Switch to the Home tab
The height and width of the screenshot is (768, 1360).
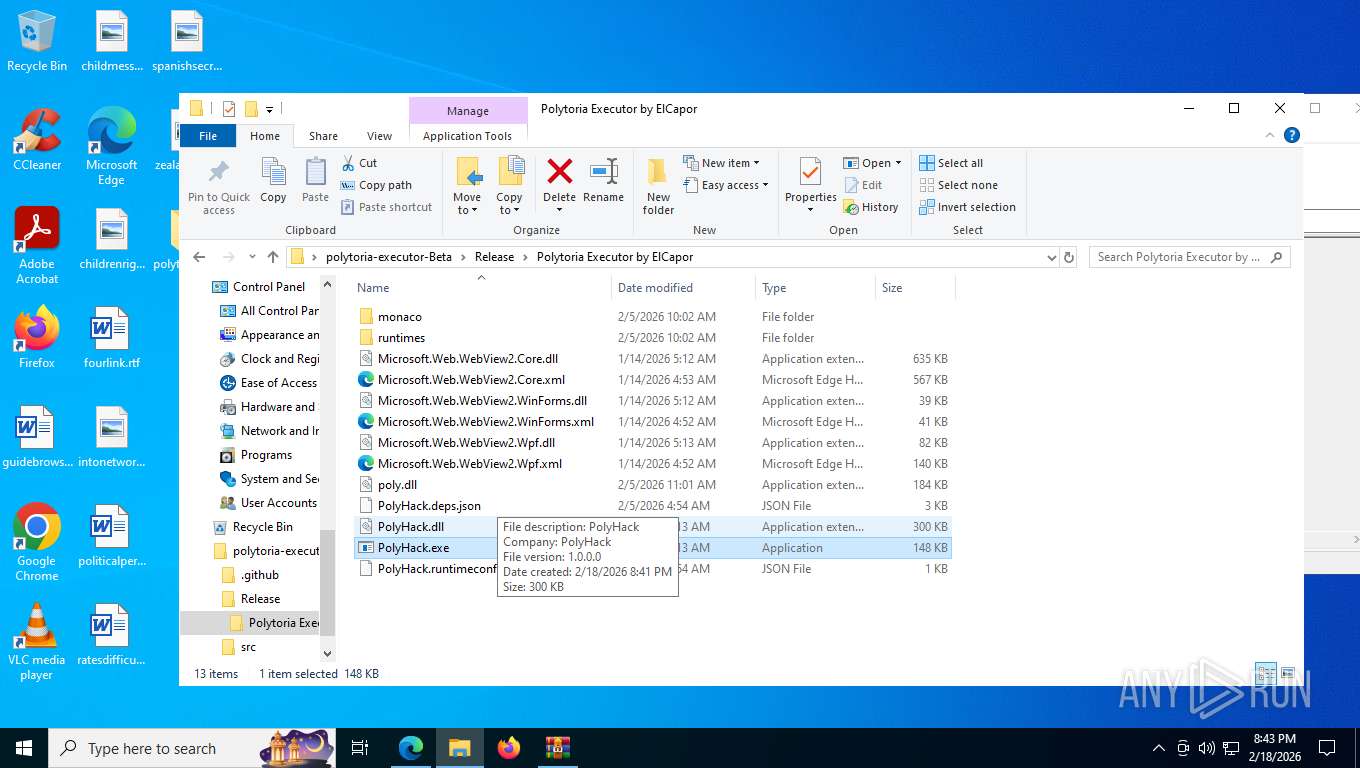(x=265, y=136)
